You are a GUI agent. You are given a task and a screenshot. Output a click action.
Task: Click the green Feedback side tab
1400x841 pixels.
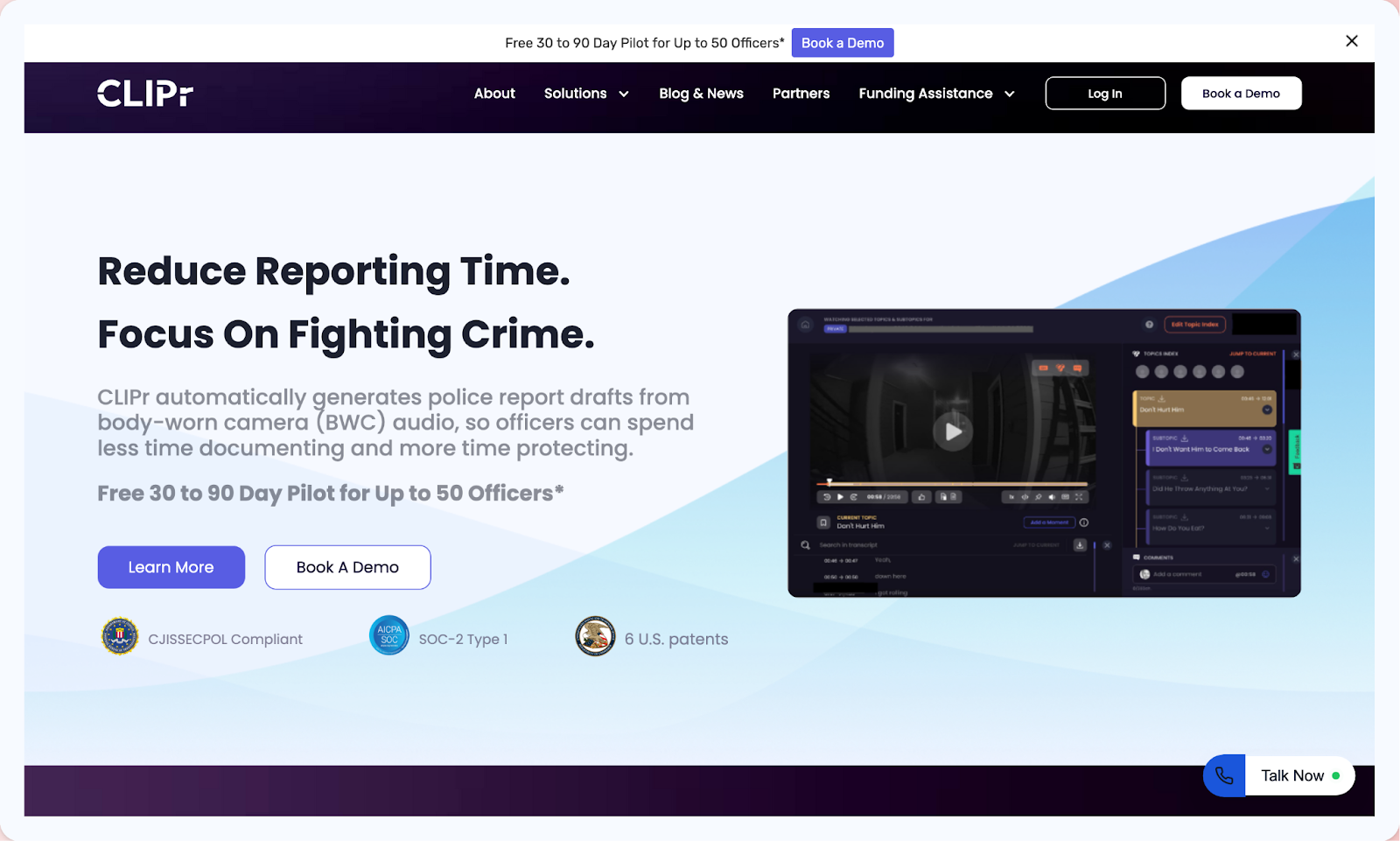click(1296, 452)
